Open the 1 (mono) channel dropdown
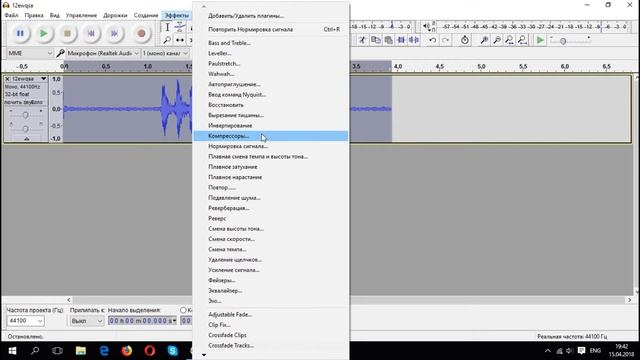Viewport: 640px width, 360px height. (x=165, y=53)
